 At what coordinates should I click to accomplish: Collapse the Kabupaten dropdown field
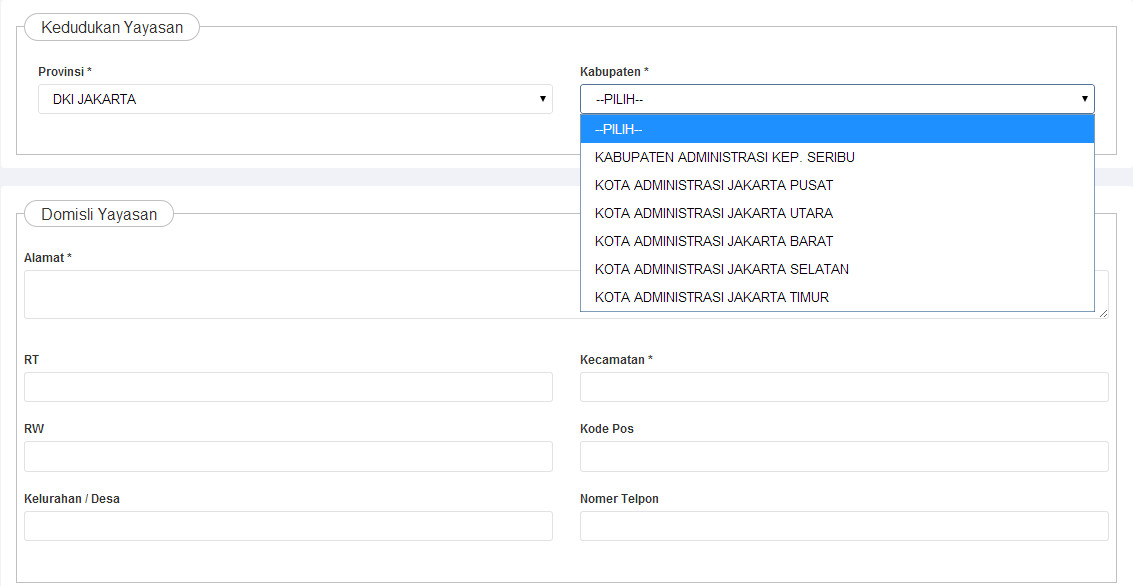tap(836, 99)
